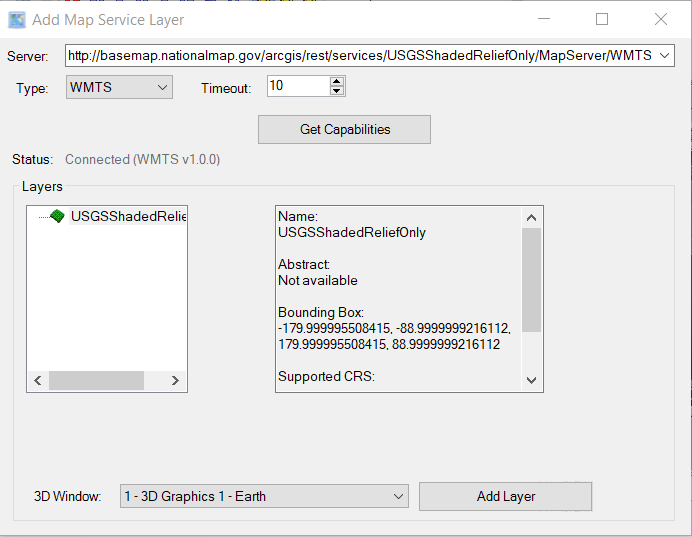Click the Add Map Service Layer title icon
This screenshot has width=692, height=537.
click(x=17, y=19)
